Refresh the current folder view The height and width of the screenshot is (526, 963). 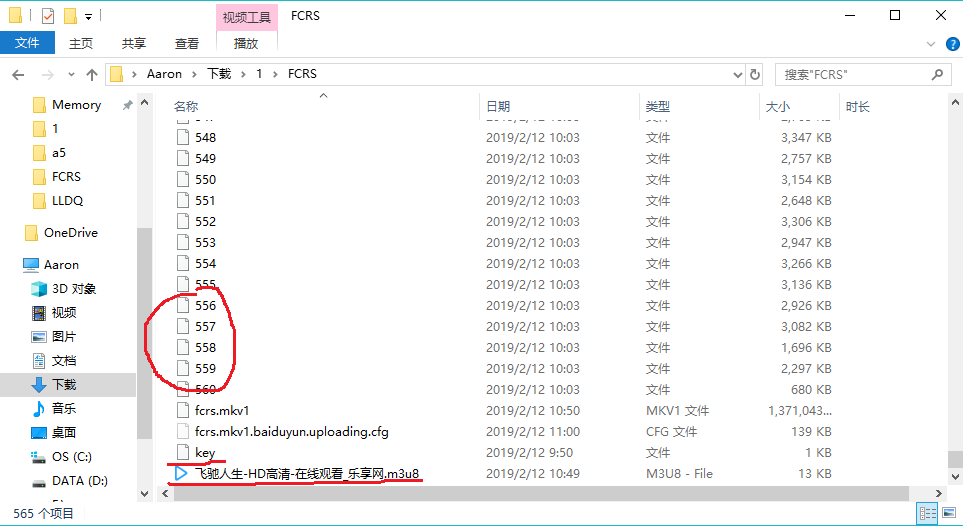click(x=754, y=74)
